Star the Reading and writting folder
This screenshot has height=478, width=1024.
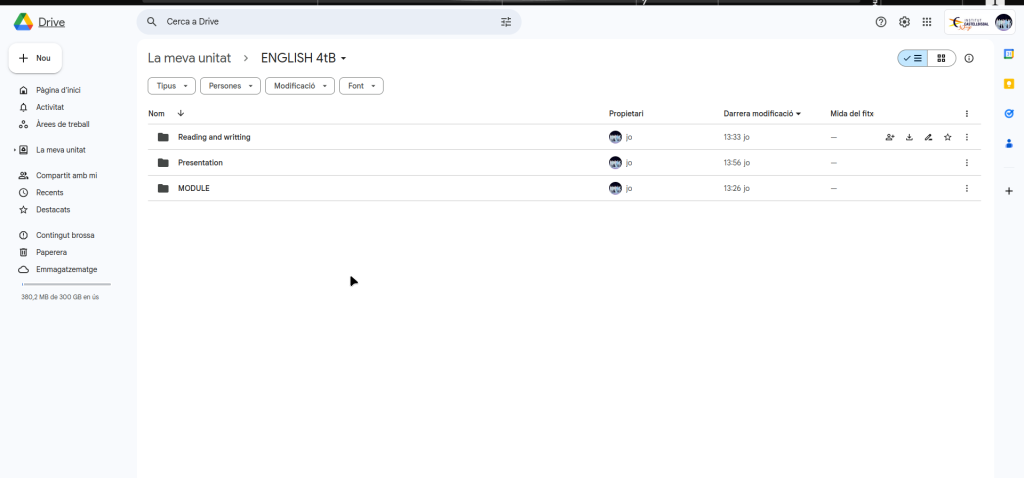point(947,137)
